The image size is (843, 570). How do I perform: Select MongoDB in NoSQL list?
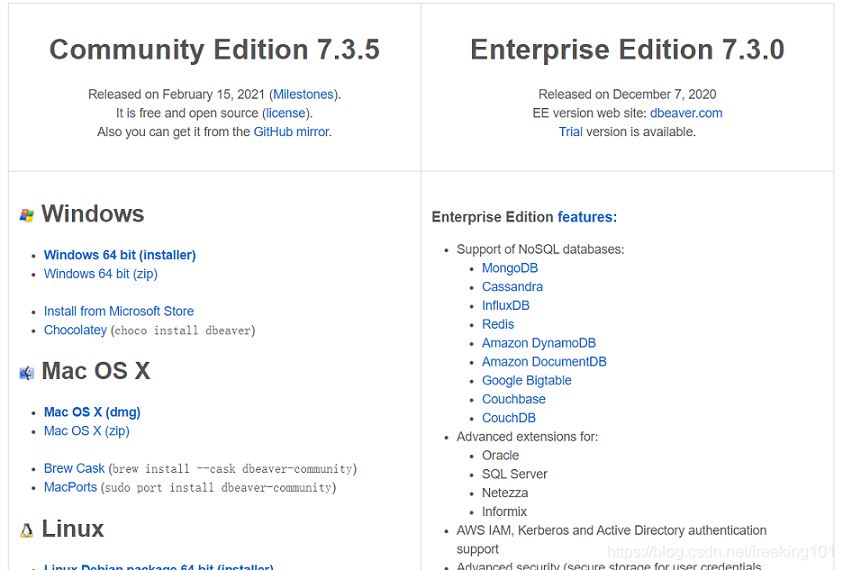(x=510, y=268)
